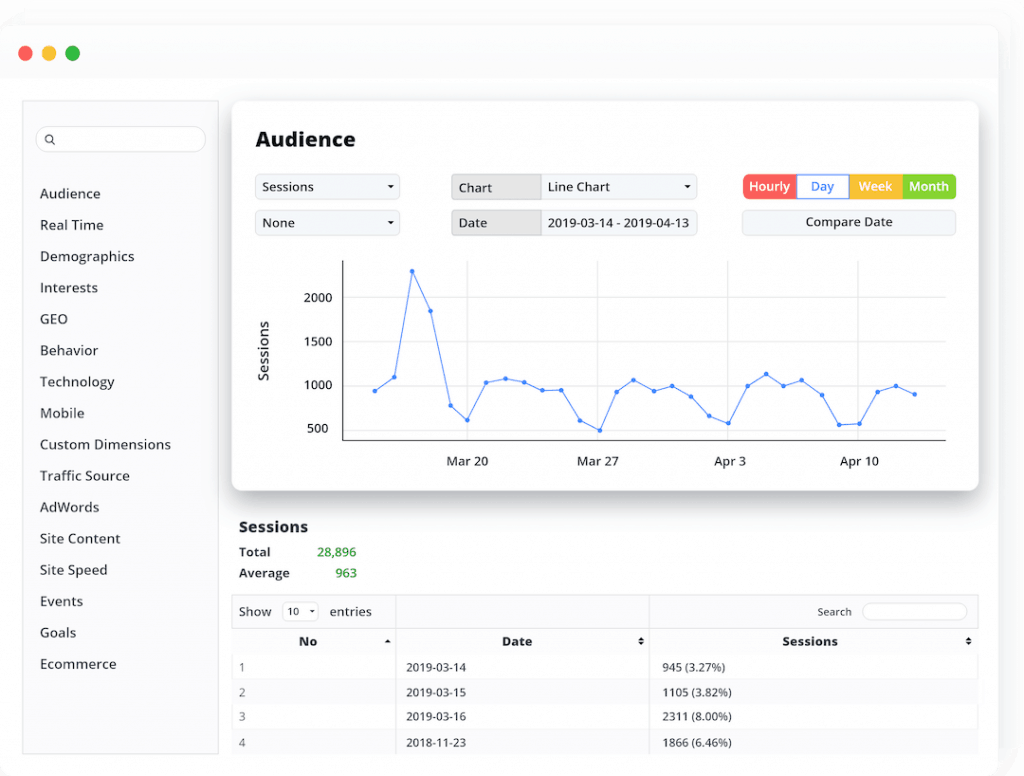The height and width of the screenshot is (776, 1024).
Task: Open the Traffic Source section
Action: pyautogui.click(x=84, y=475)
